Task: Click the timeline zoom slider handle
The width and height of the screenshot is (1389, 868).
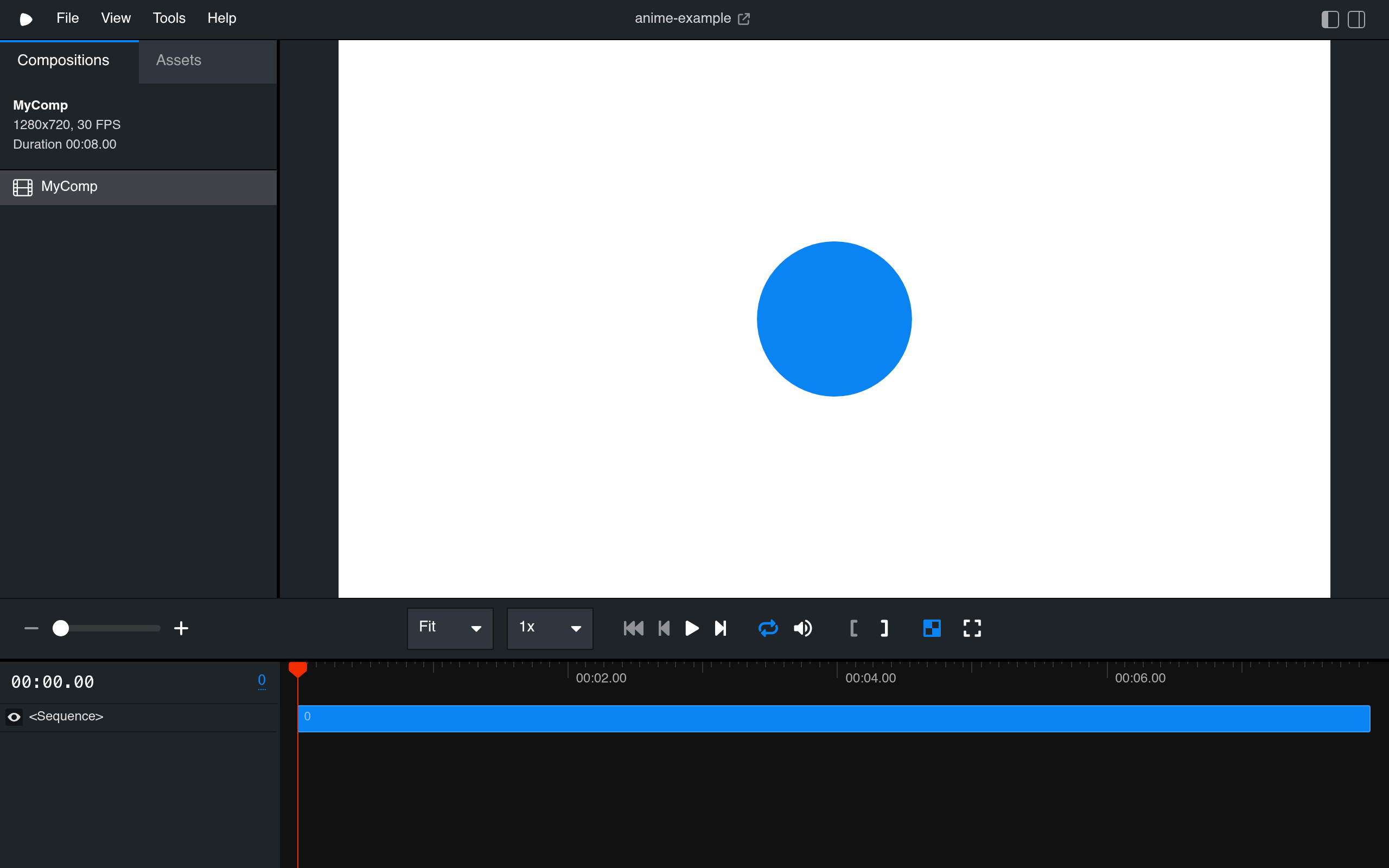Action: coord(61,628)
